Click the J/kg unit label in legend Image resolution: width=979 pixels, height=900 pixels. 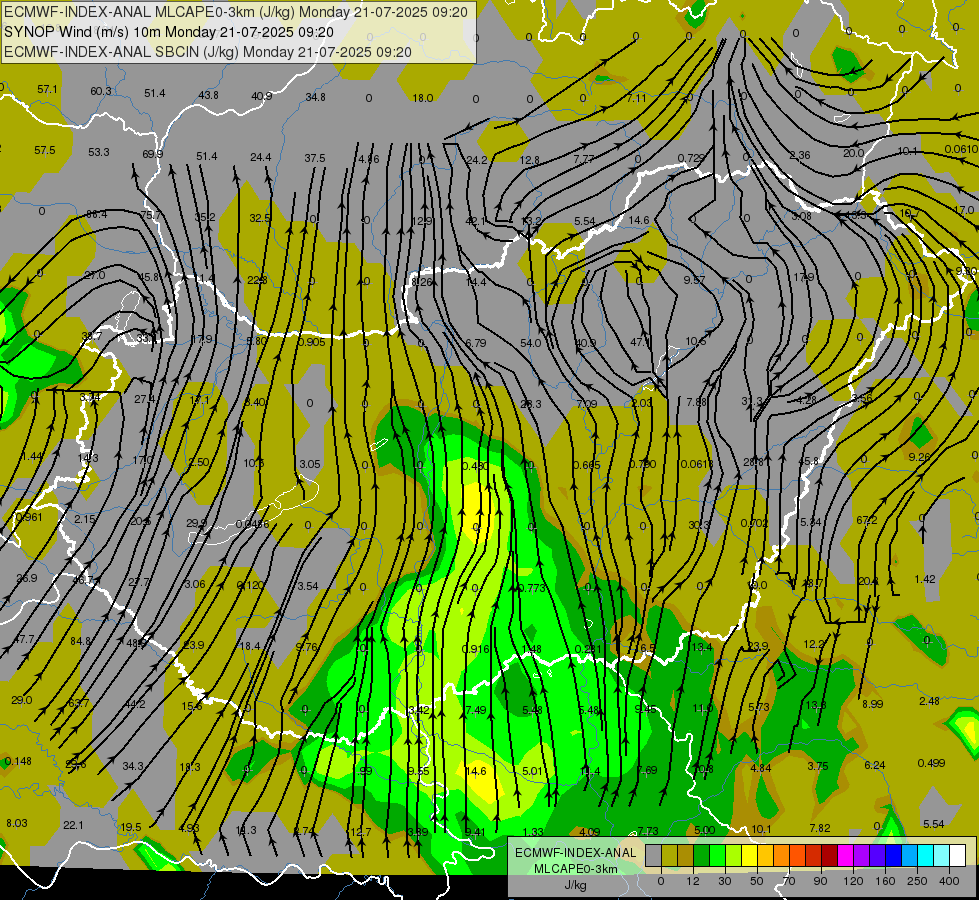point(576,884)
